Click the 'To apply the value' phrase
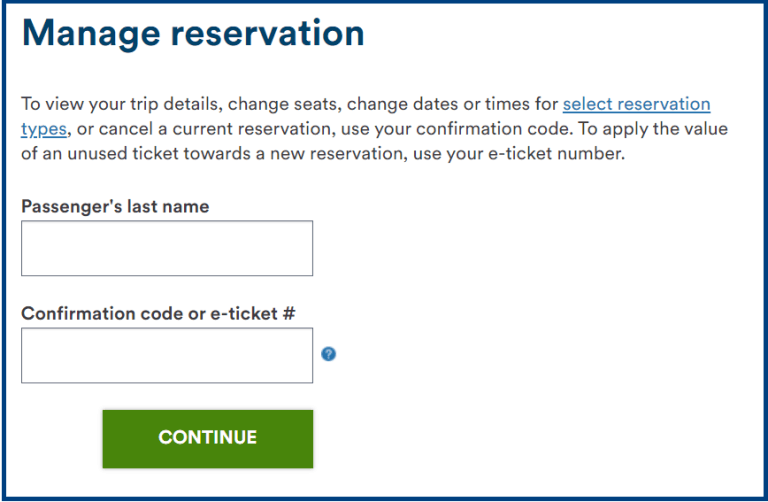Screen dimensions: 768x502 click(x=653, y=129)
